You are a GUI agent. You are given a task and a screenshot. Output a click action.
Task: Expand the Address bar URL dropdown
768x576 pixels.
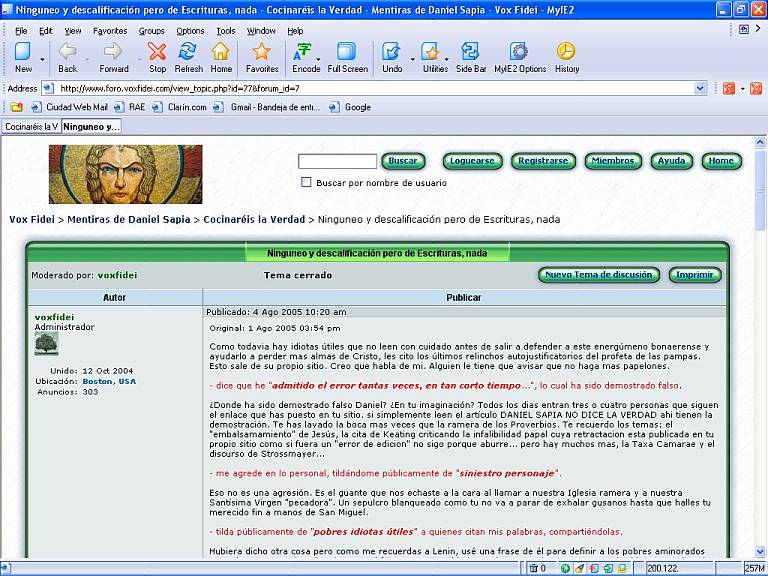(x=700, y=88)
